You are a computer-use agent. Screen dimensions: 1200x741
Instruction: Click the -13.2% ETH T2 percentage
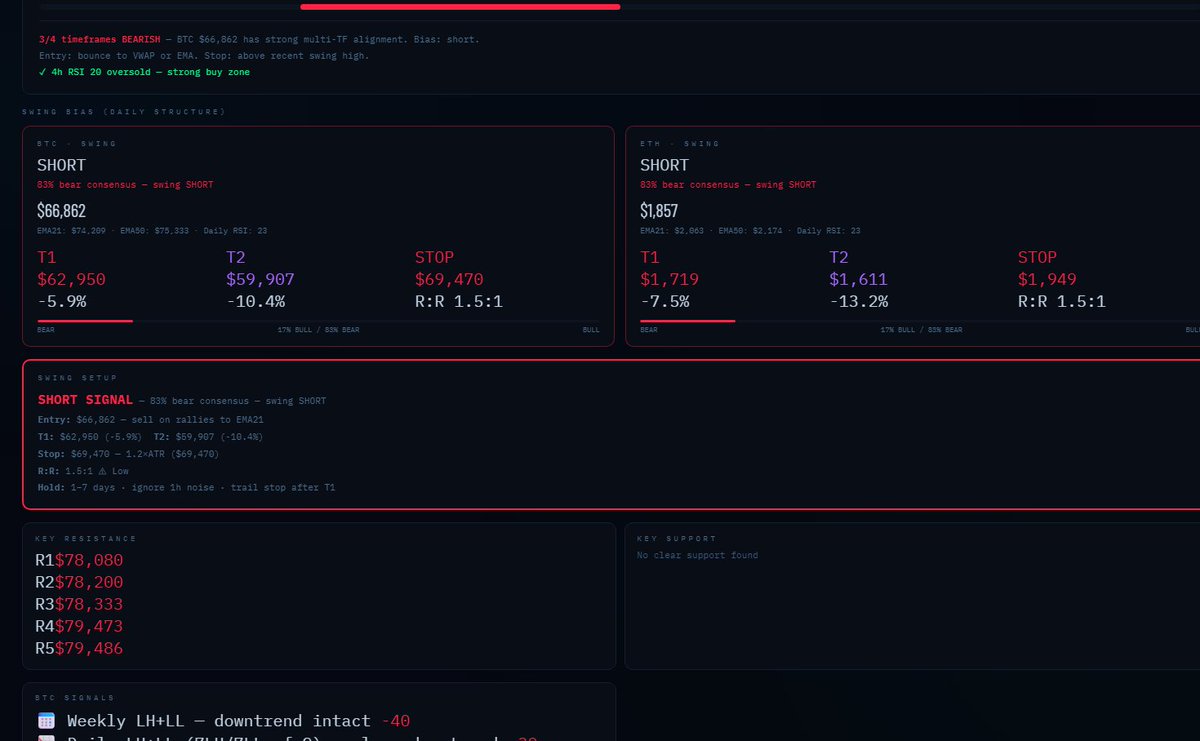(858, 301)
